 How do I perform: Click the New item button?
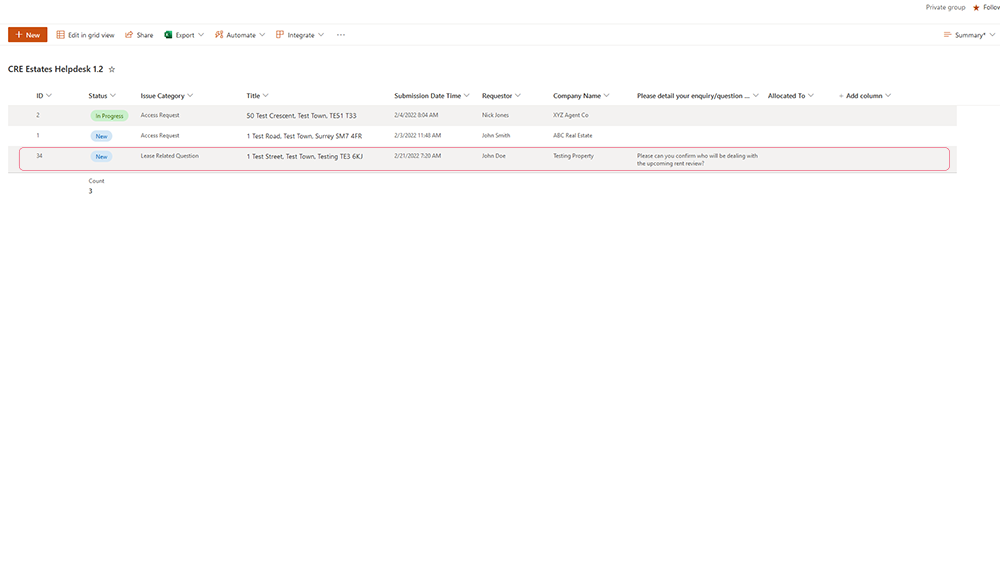(x=27, y=34)
